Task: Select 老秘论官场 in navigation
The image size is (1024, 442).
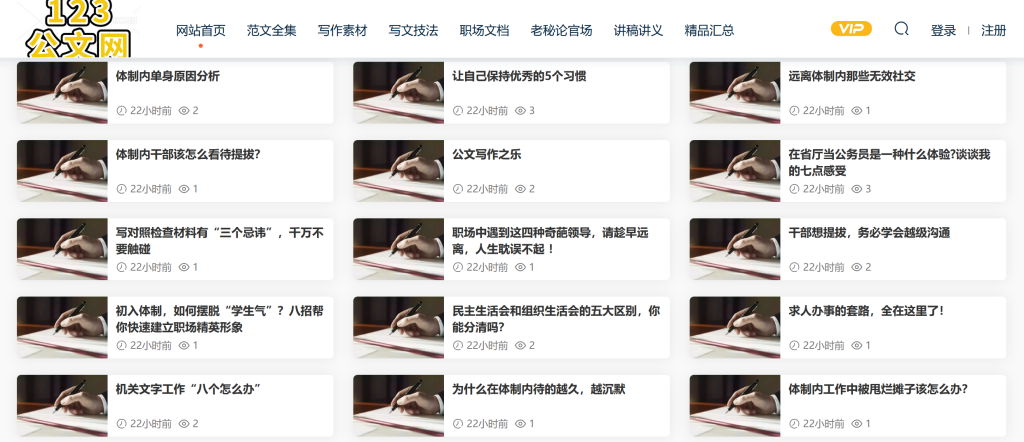Action: pyautogui.click(x=562, y=30)
